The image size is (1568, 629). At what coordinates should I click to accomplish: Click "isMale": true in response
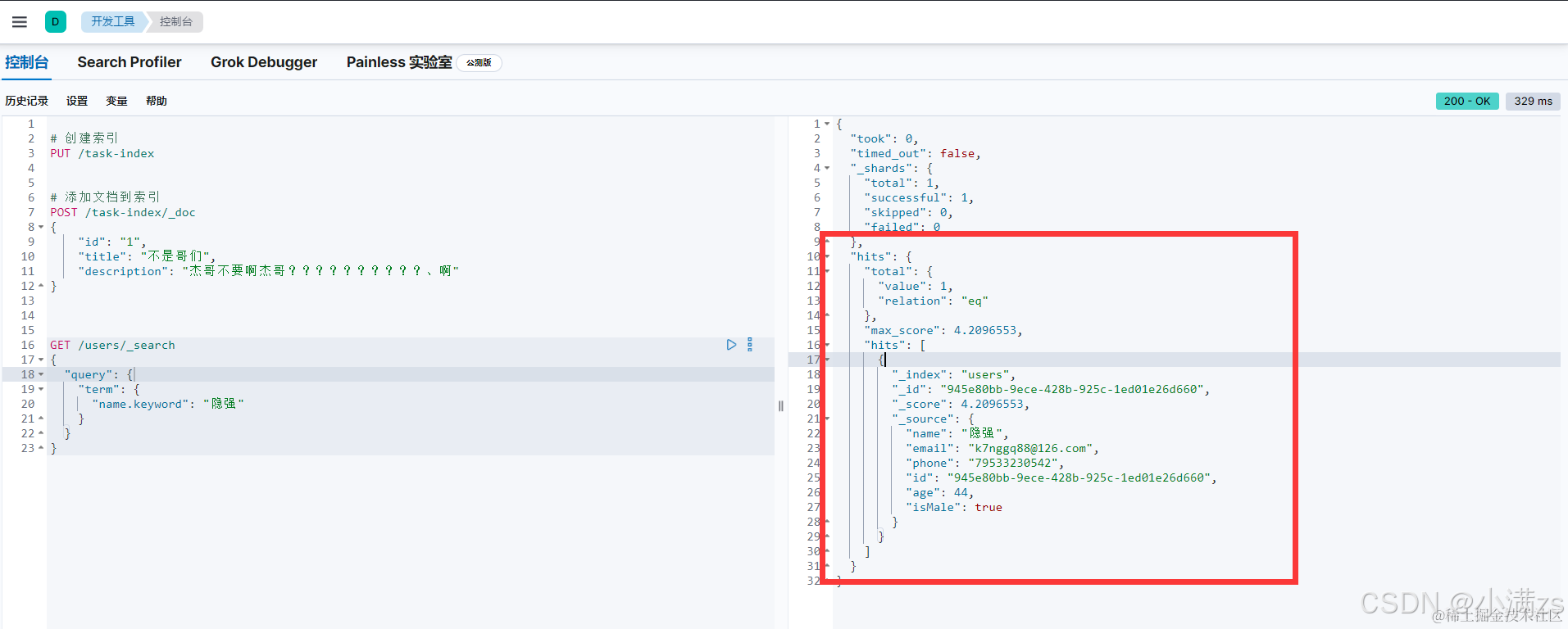click(x=954, y=507)
